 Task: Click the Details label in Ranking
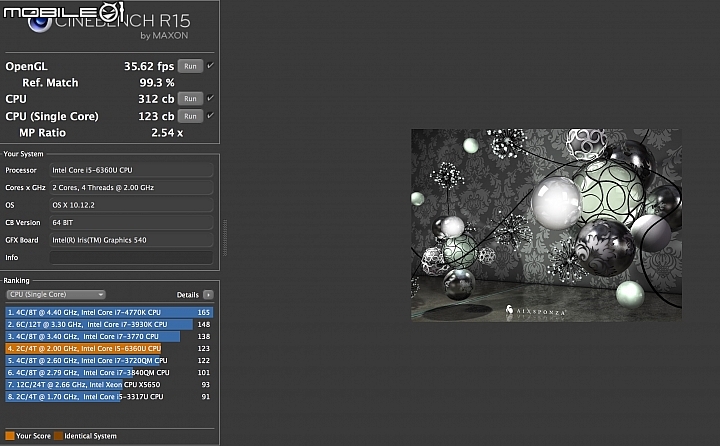coord(188,295)
